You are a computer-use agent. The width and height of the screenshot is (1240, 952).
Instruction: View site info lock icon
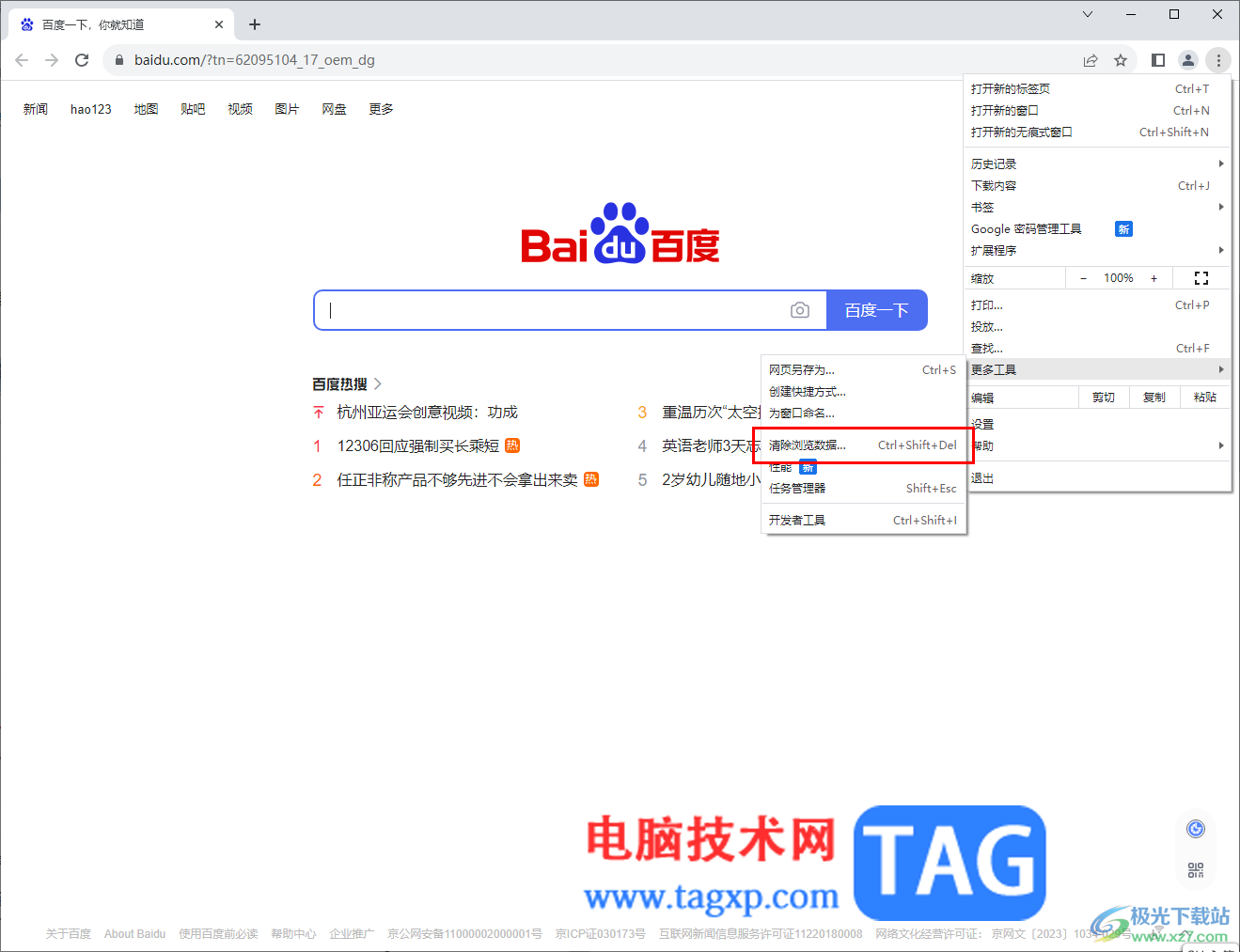pyautogui.click(x=118, y=60)
